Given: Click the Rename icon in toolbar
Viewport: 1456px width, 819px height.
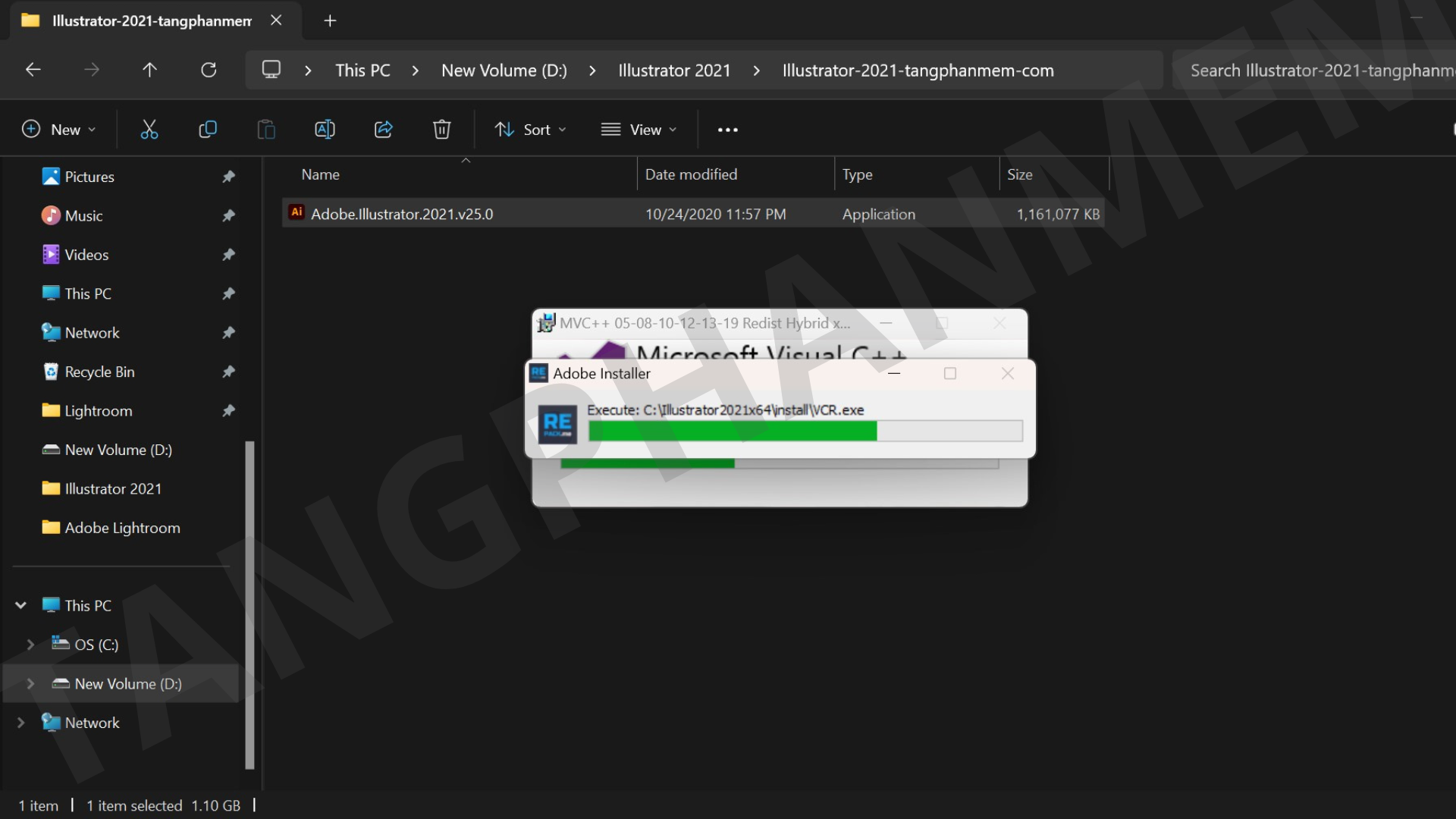Looking at the screenshot, I should point(325,130).
